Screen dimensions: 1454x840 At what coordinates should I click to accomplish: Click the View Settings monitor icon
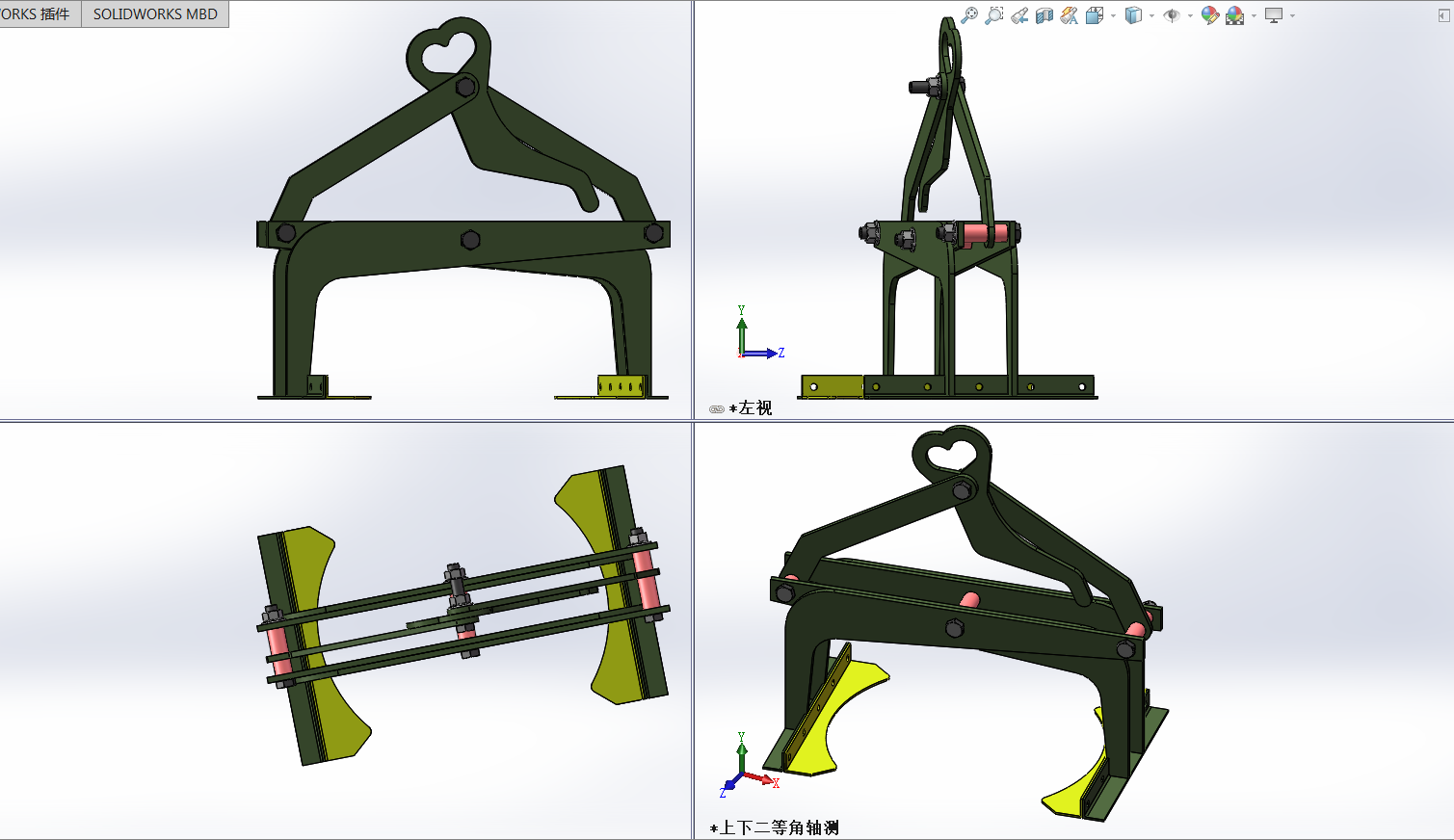coord(1274,15)
